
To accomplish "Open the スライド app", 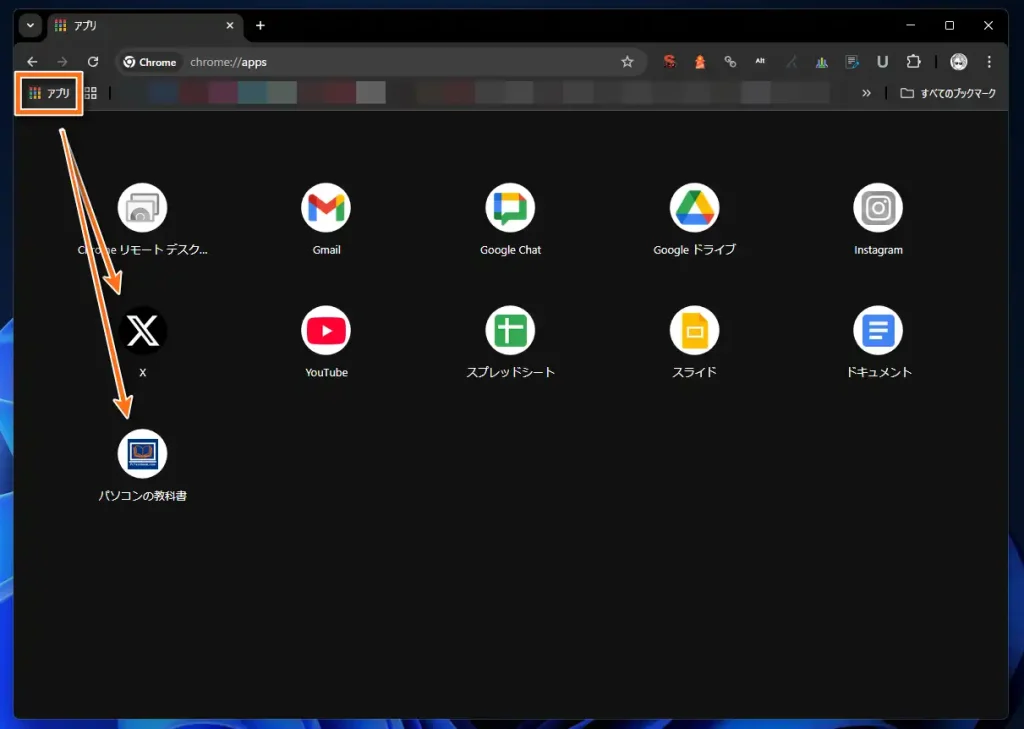I will click(x=694, y=330).
